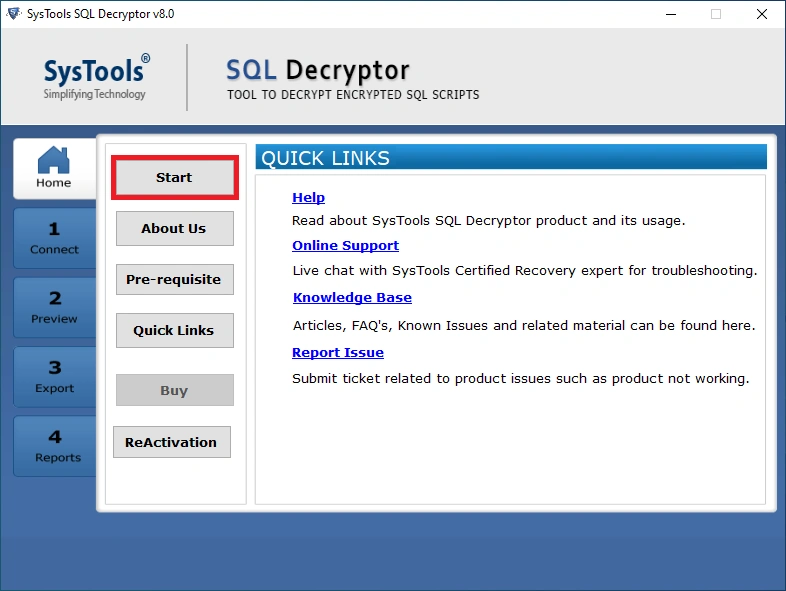Go to step 2 Preview tab

click(x=54, y=307)
